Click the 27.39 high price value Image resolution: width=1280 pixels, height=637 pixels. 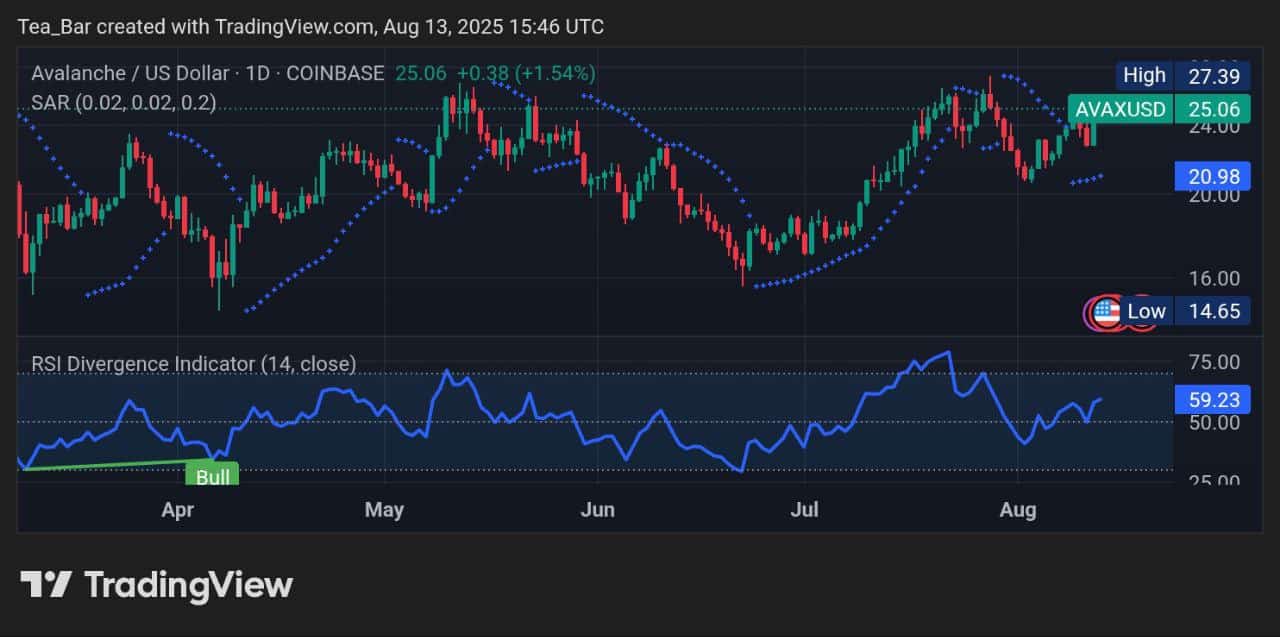point(1214,75)
